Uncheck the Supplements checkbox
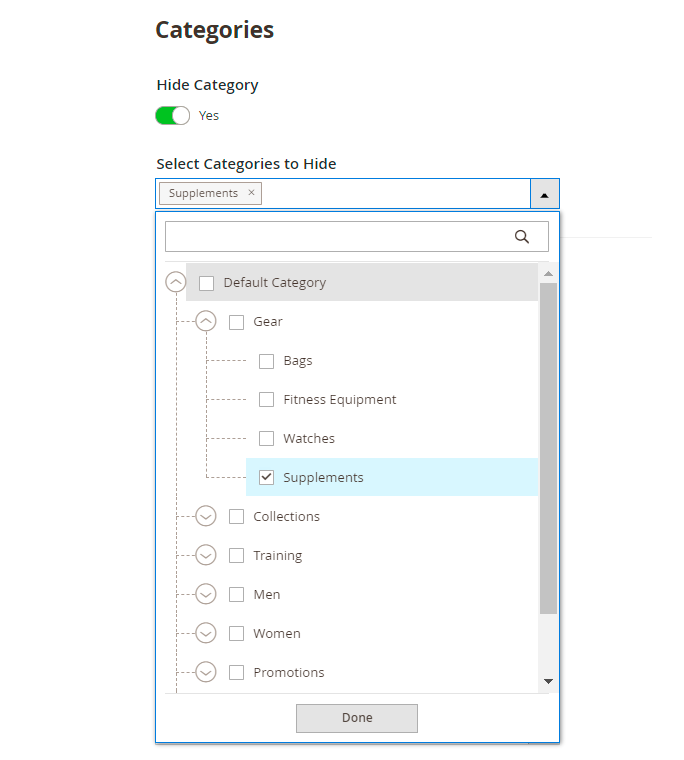Viewport: 684px width, 760px height. point(267,478)
